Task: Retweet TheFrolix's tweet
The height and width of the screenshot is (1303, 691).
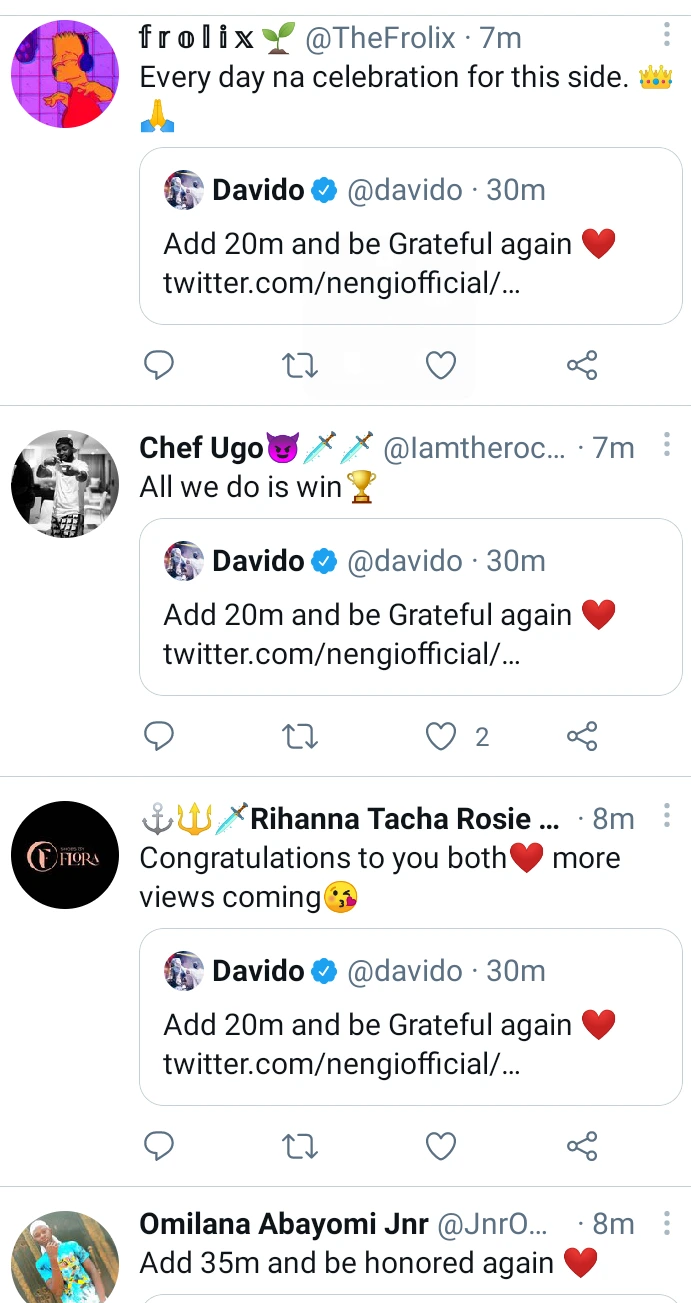Action: click(300, 366)
